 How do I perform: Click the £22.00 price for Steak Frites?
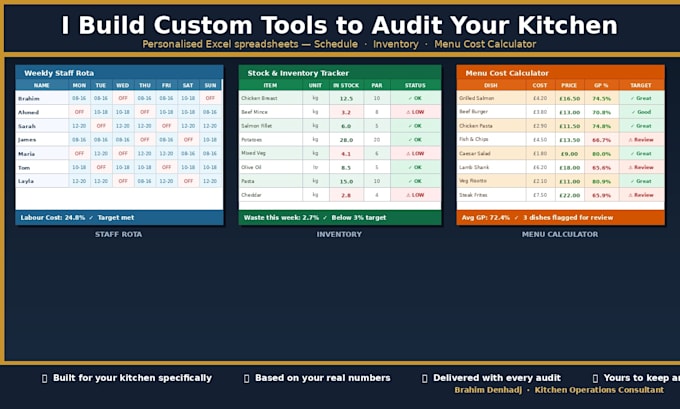tap(569, 195)
